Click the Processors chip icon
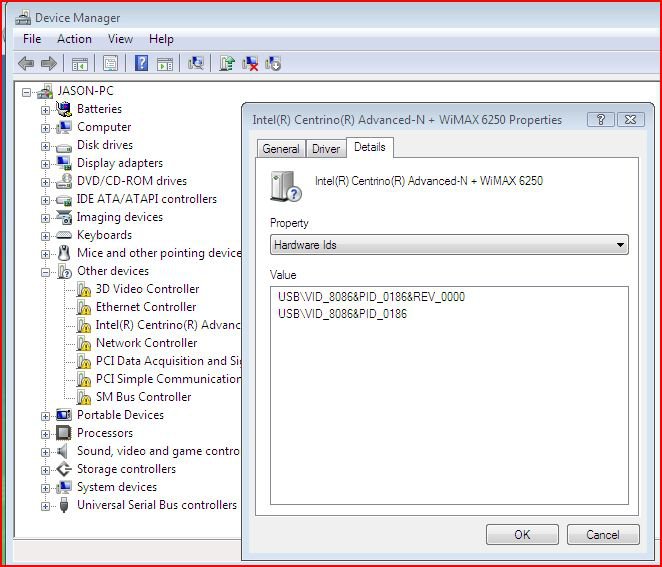This screenshot has height=567, width=662. [x=64, y=433]
